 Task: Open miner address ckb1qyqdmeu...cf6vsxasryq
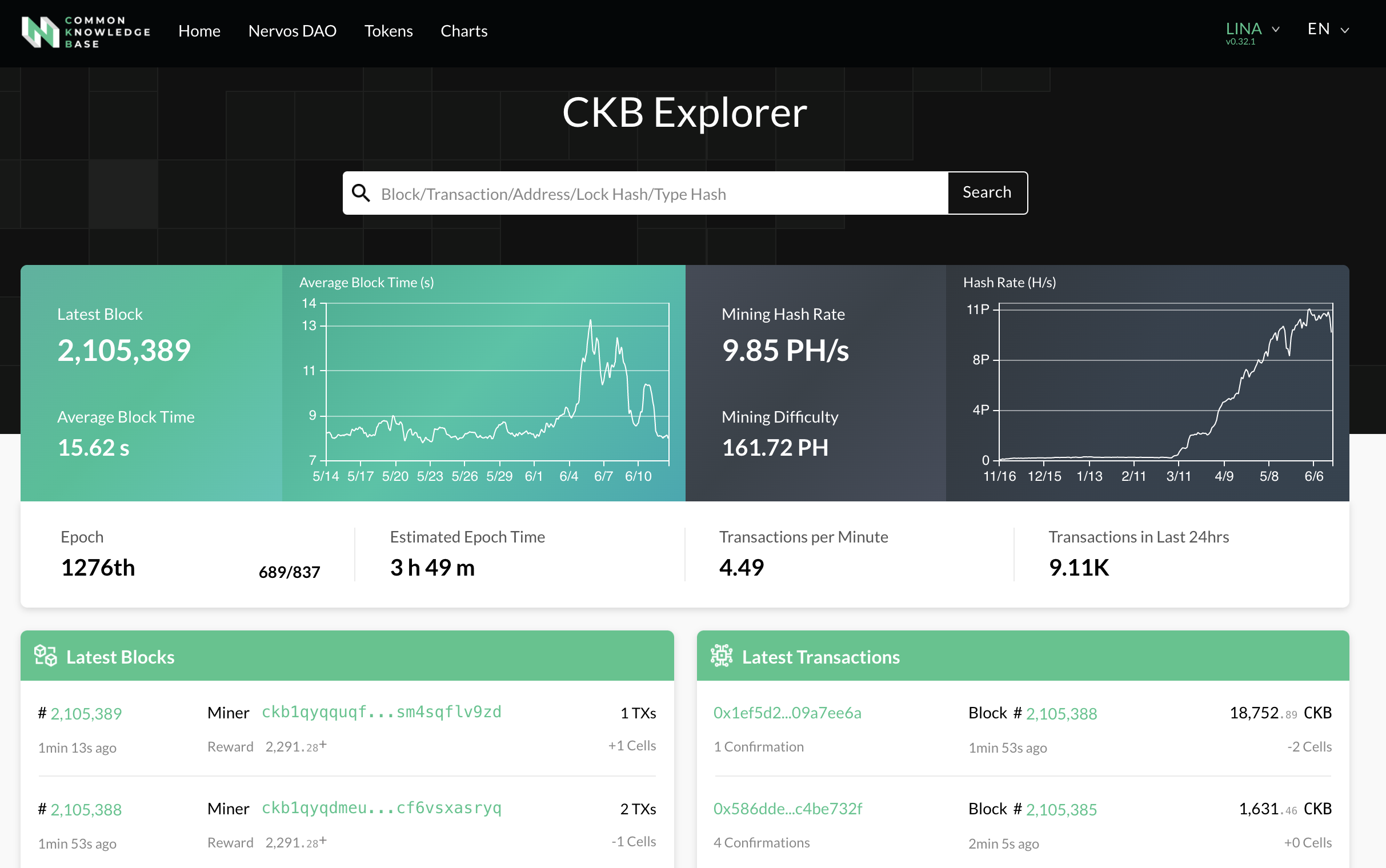[381, 807]
